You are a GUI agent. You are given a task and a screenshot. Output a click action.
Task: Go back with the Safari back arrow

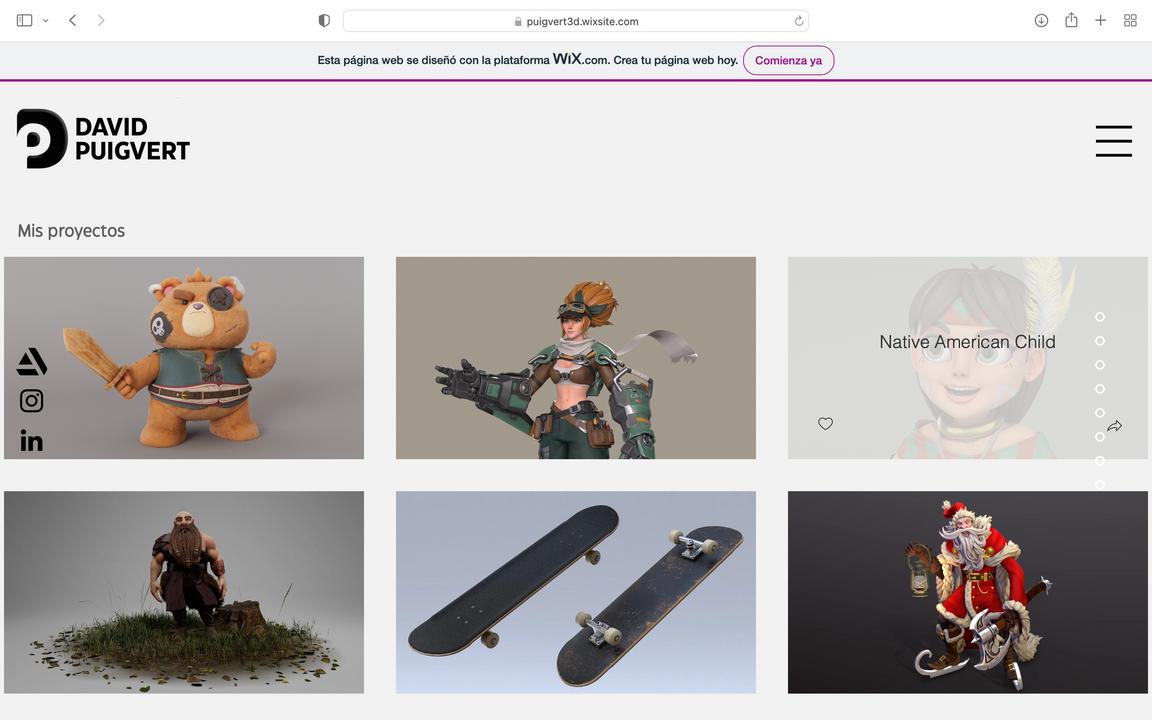coord(72,21)
